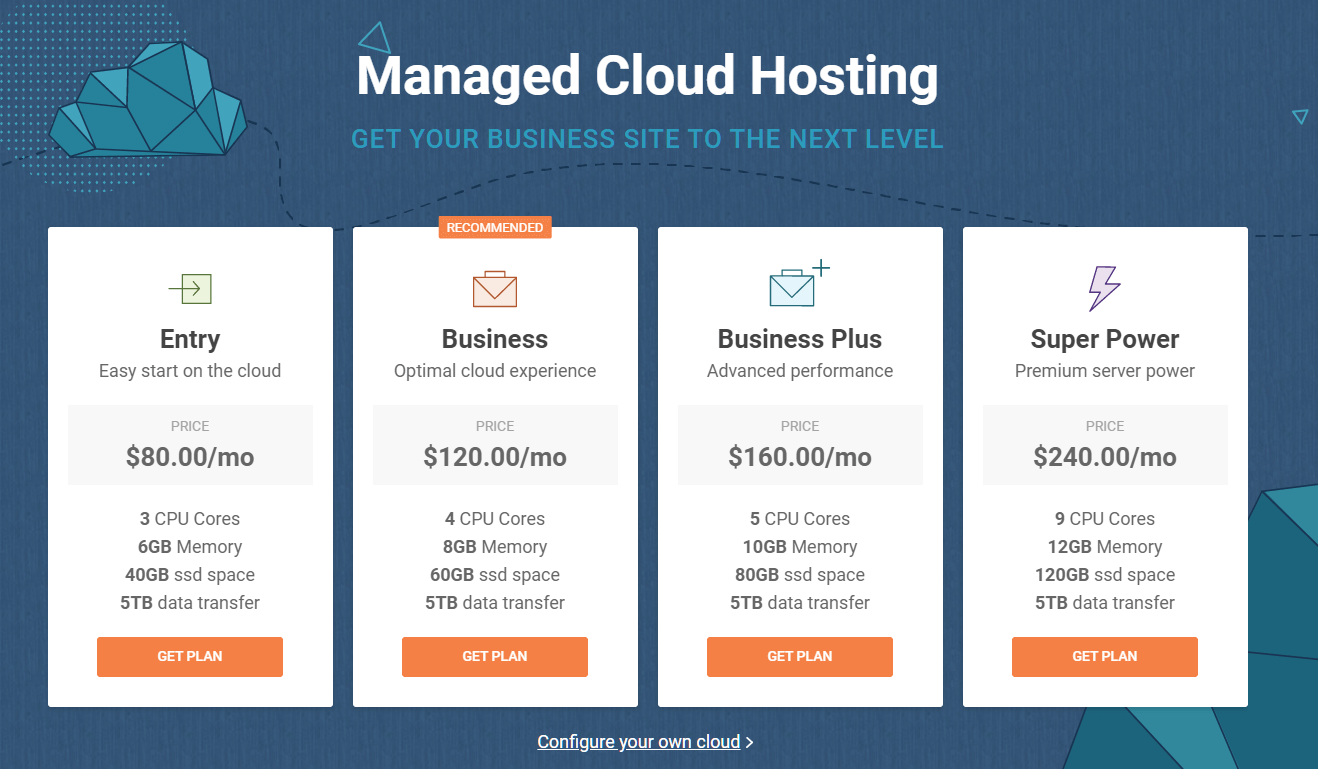This screenshot has width=1318, height=769.
Task: Click the Super Power lightning bolt icon
Action: click(1104, 288)
